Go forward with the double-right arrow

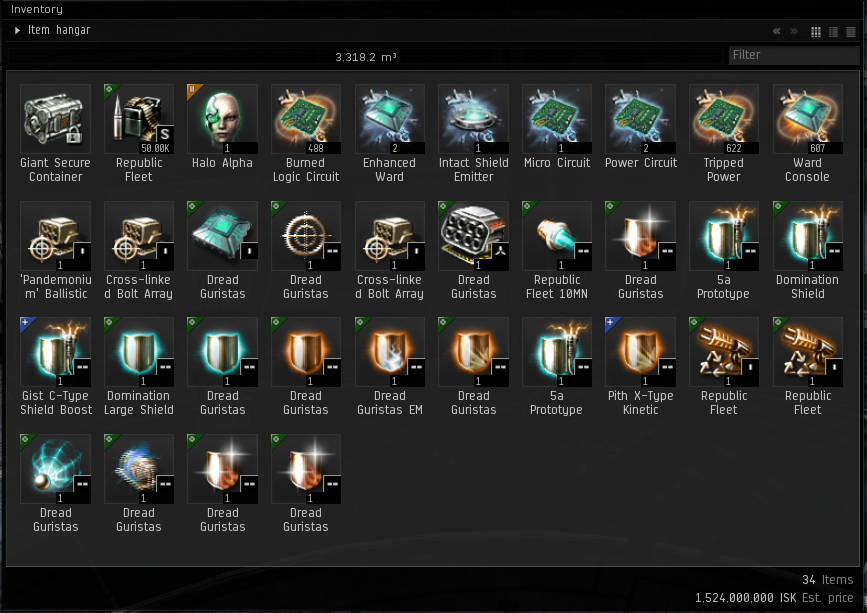(793, 32)
